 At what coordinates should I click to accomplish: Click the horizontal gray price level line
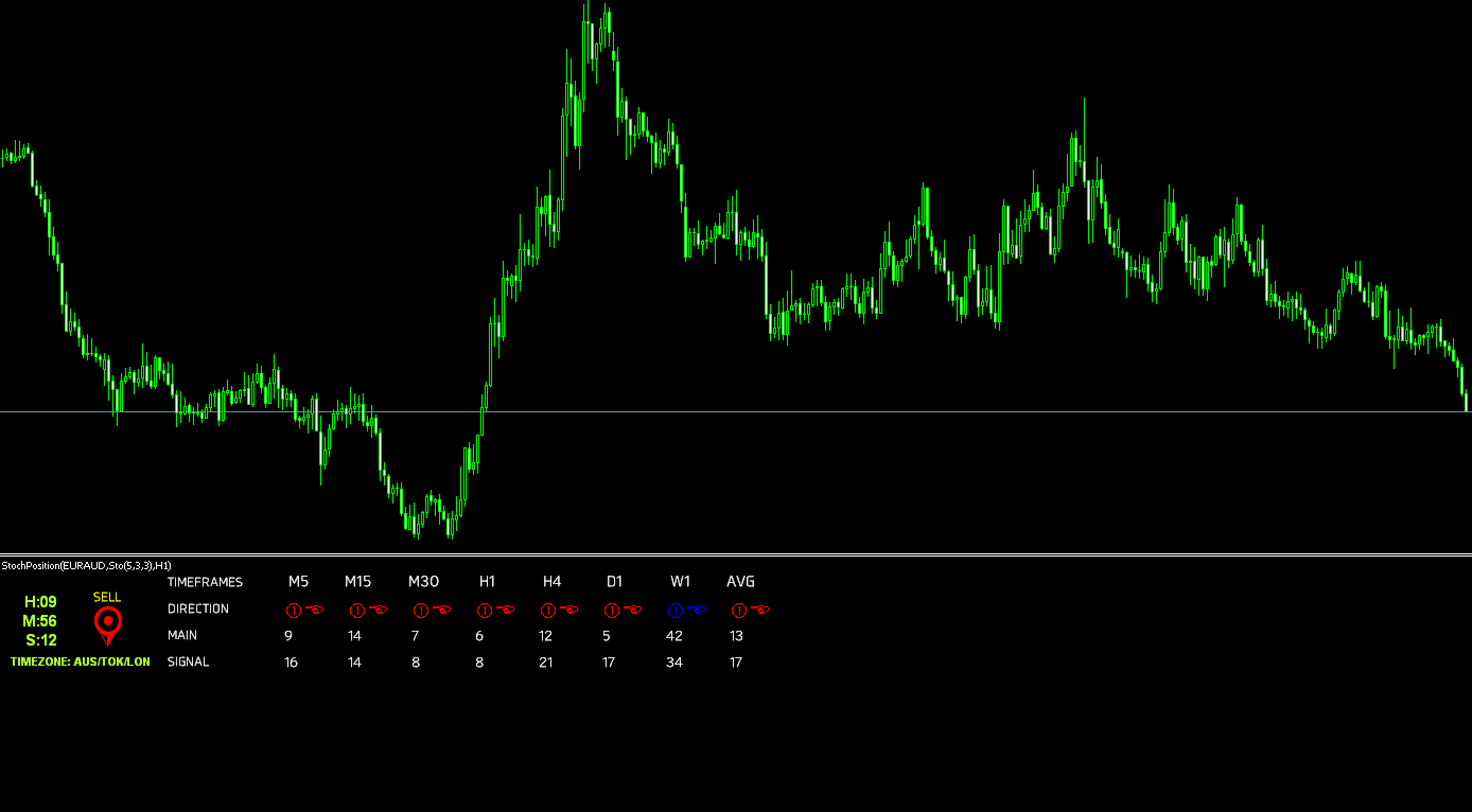[736, 412]
